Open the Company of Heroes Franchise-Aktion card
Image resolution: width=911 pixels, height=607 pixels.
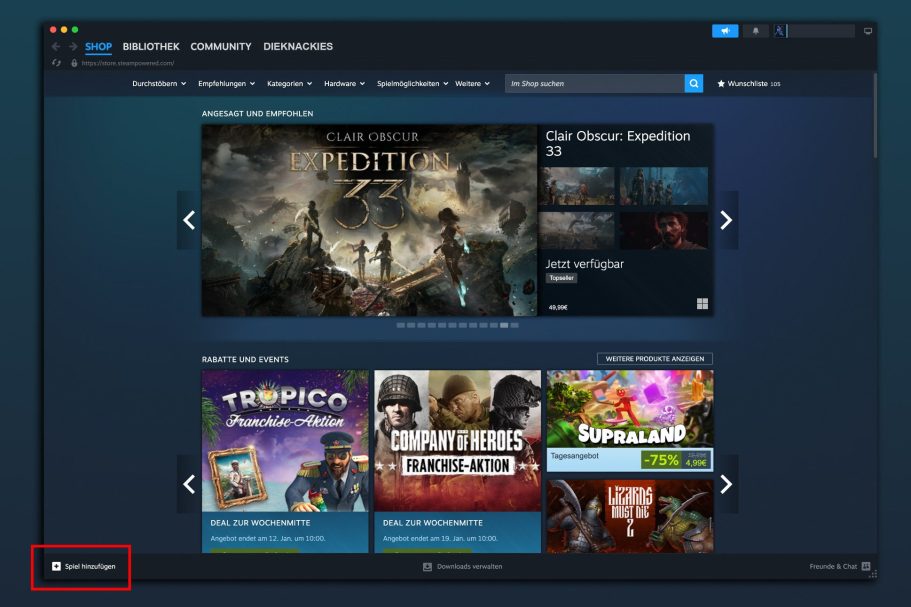click(458, 461)
